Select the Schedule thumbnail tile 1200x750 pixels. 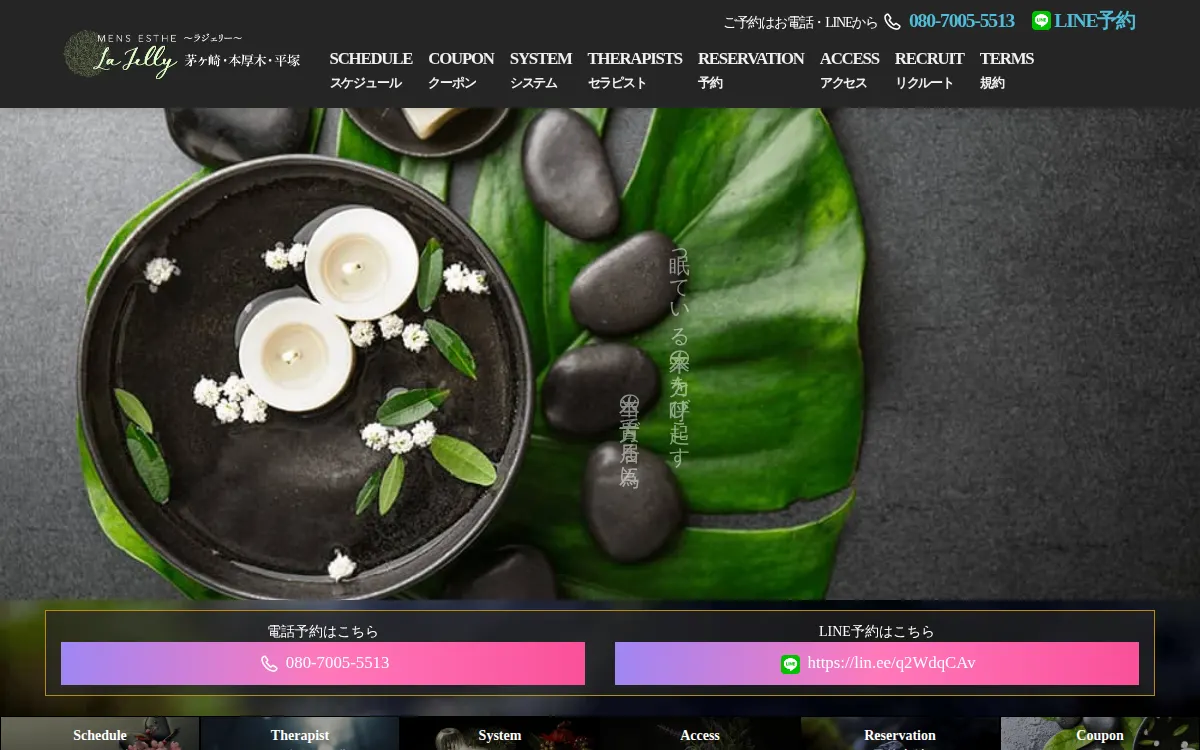coord(100,734)
